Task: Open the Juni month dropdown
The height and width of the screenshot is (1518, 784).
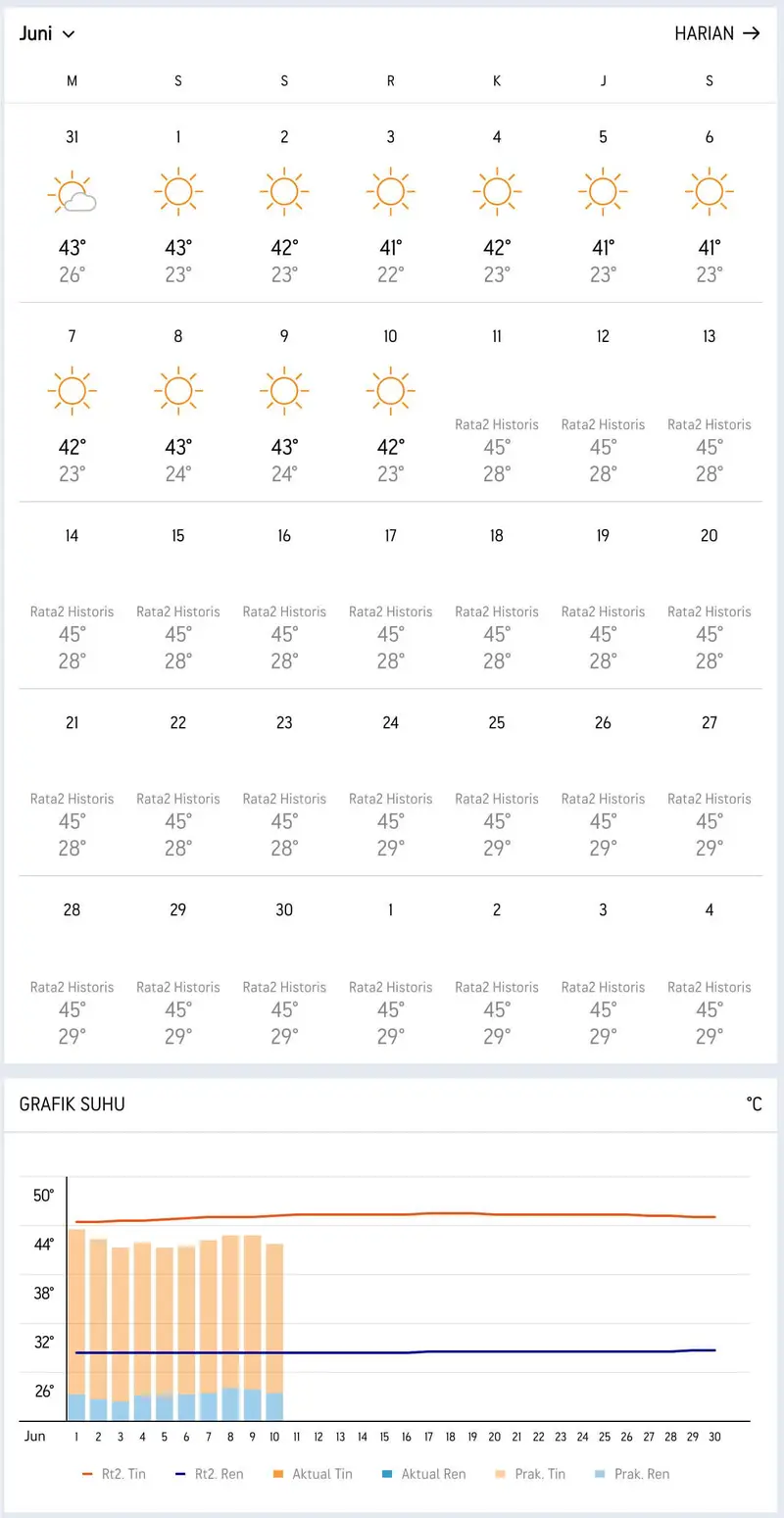Action: [x=47, y=34]
